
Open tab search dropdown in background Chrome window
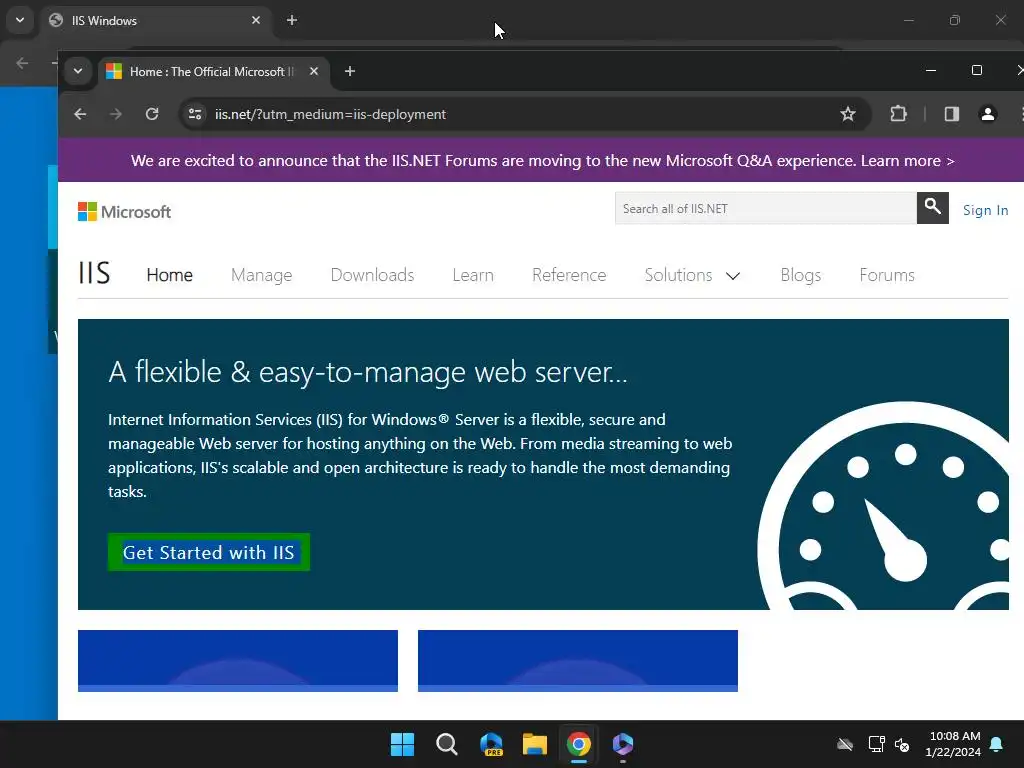coord(20,20)
